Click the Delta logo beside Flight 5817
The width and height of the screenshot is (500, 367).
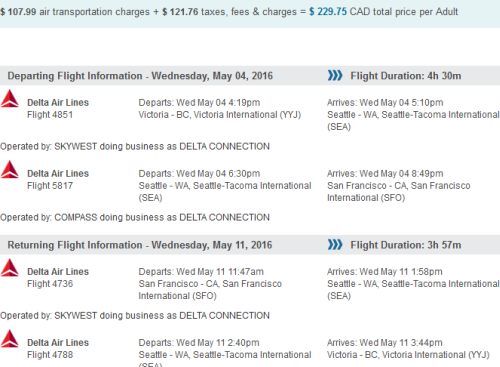coord(10,170)
